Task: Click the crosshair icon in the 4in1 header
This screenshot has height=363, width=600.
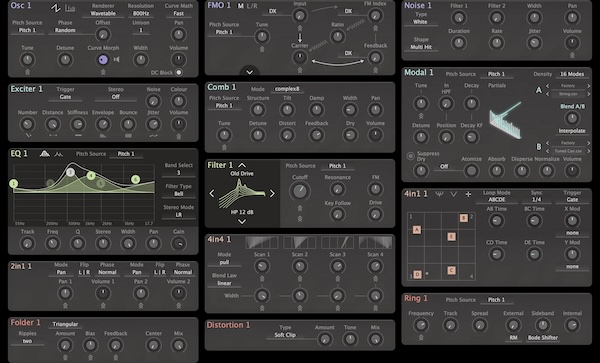Action: click(468, 194)
